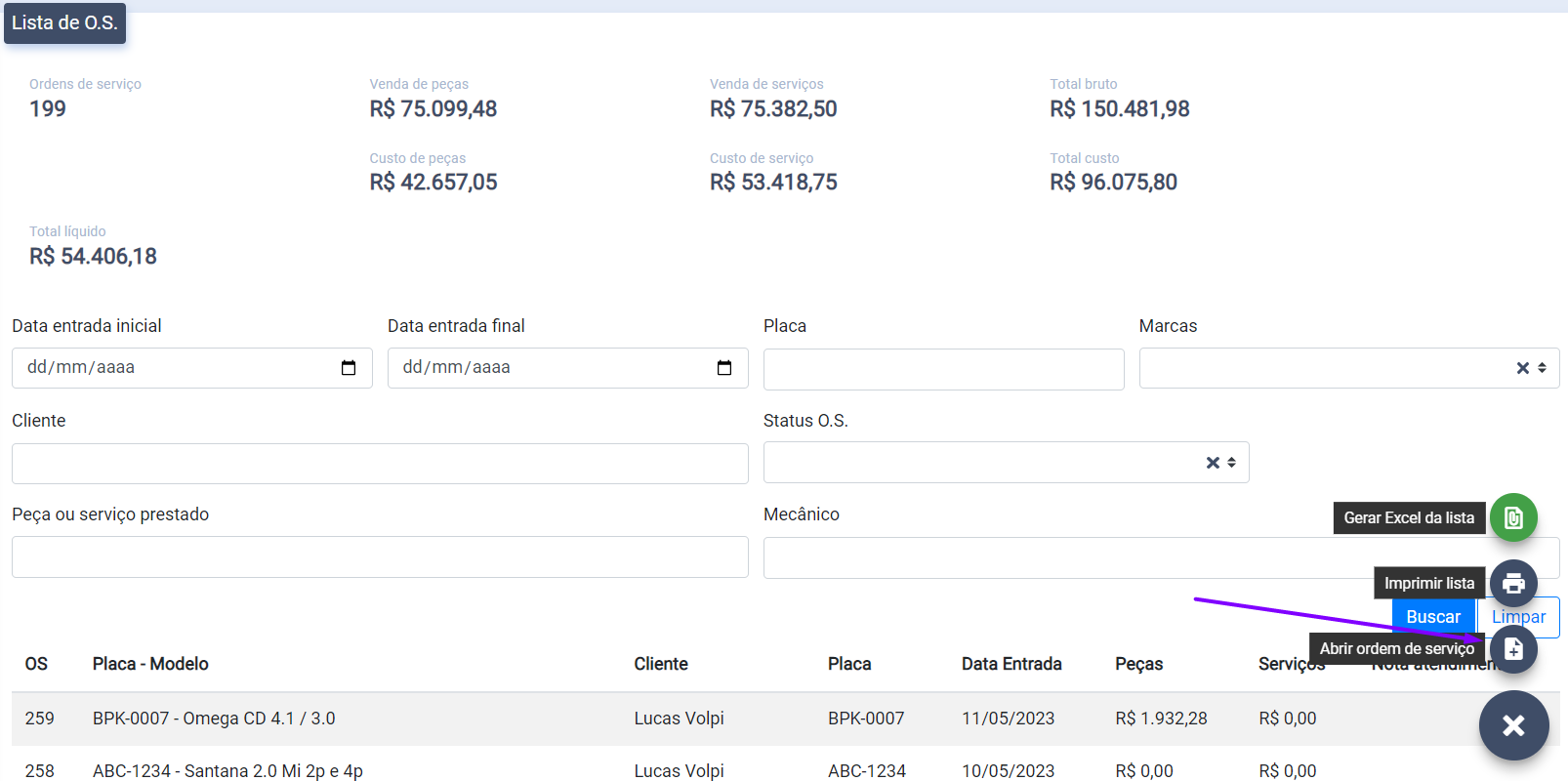The image size is (1568, 781).
Task: Open service order row 259
Action: click(214, 719)
